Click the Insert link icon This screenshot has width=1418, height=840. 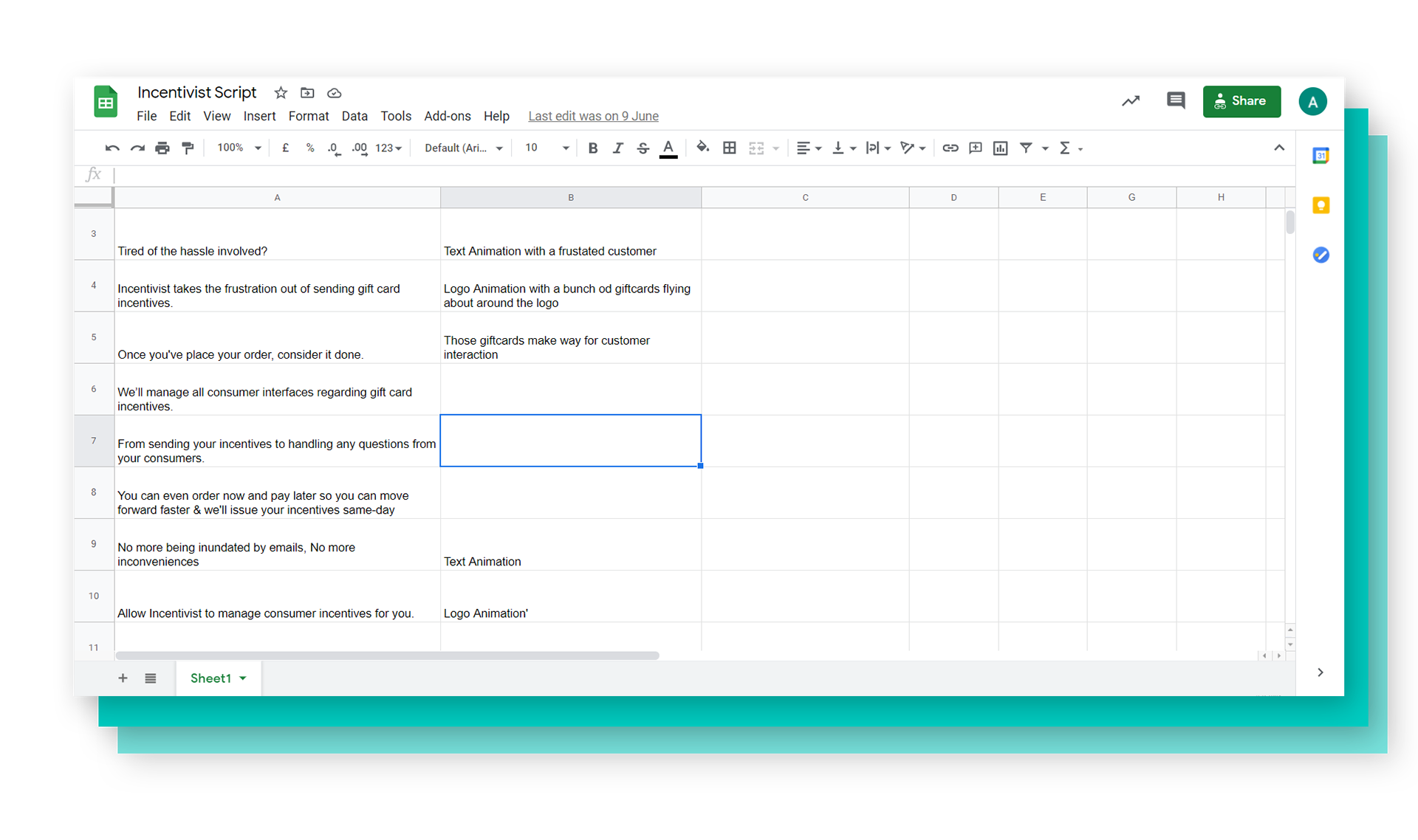tap(951, 148)
